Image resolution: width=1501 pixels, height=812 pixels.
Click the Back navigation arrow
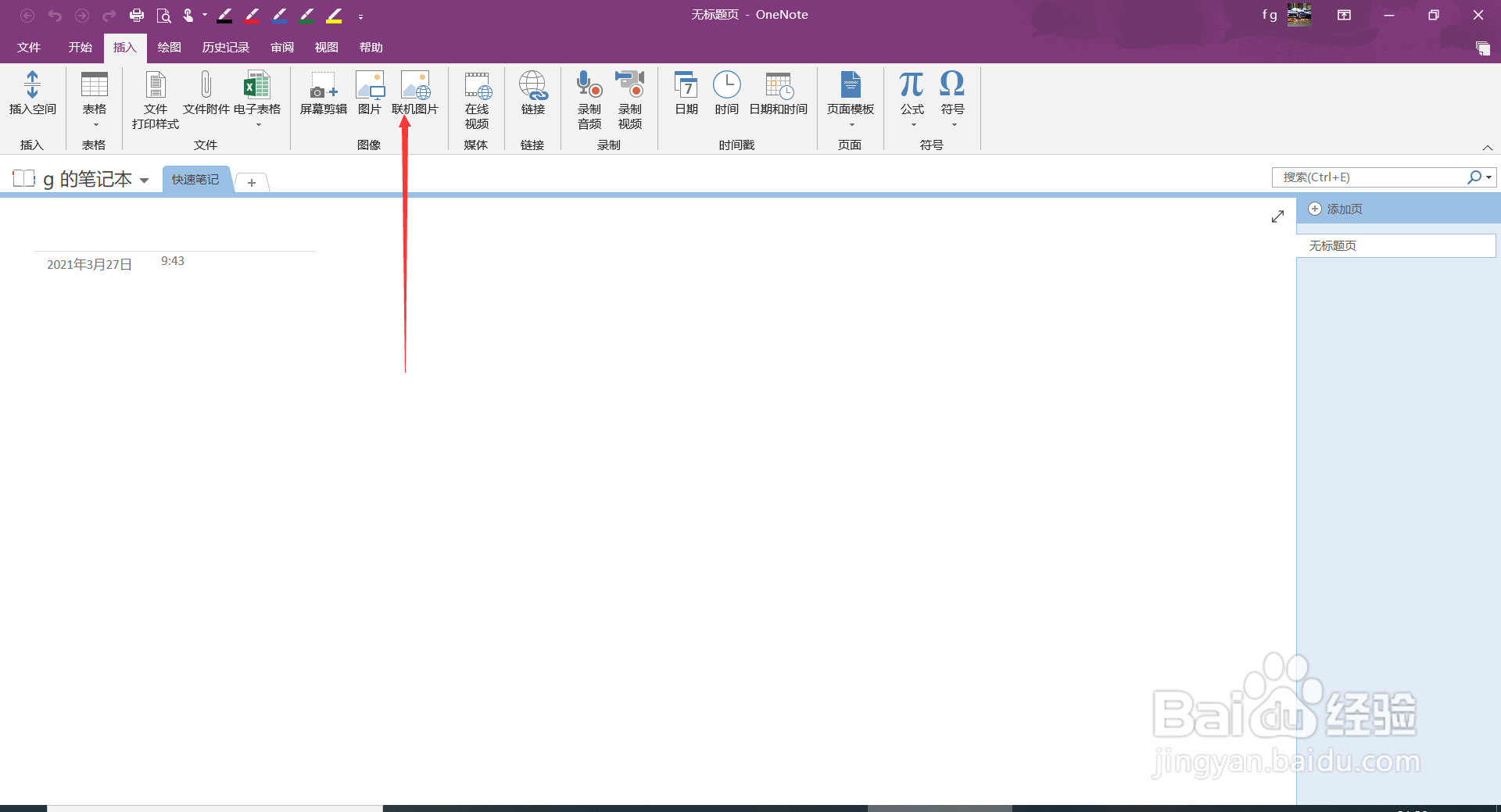[27, 16]
